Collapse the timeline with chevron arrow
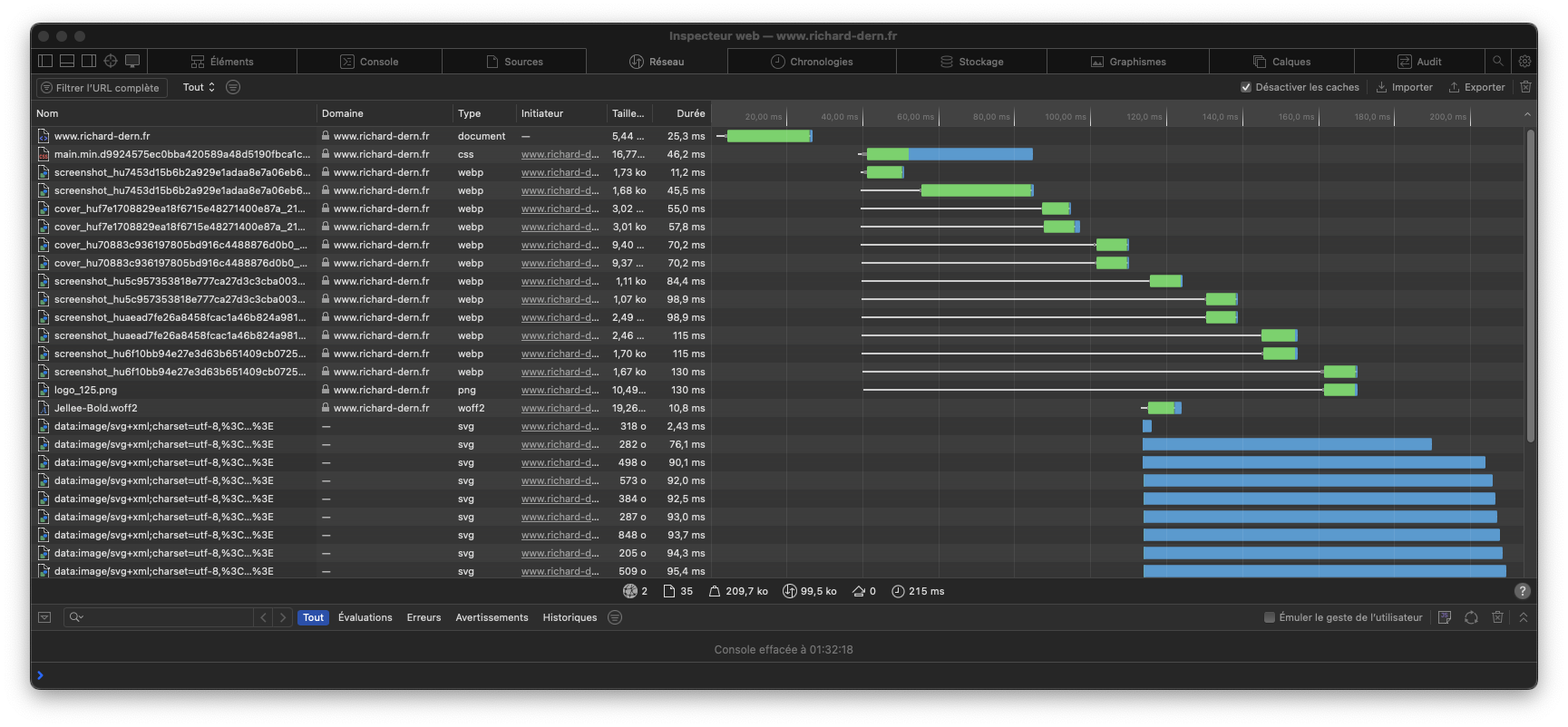Screen dimensions: 1568x727 (x=1527, y=114)
